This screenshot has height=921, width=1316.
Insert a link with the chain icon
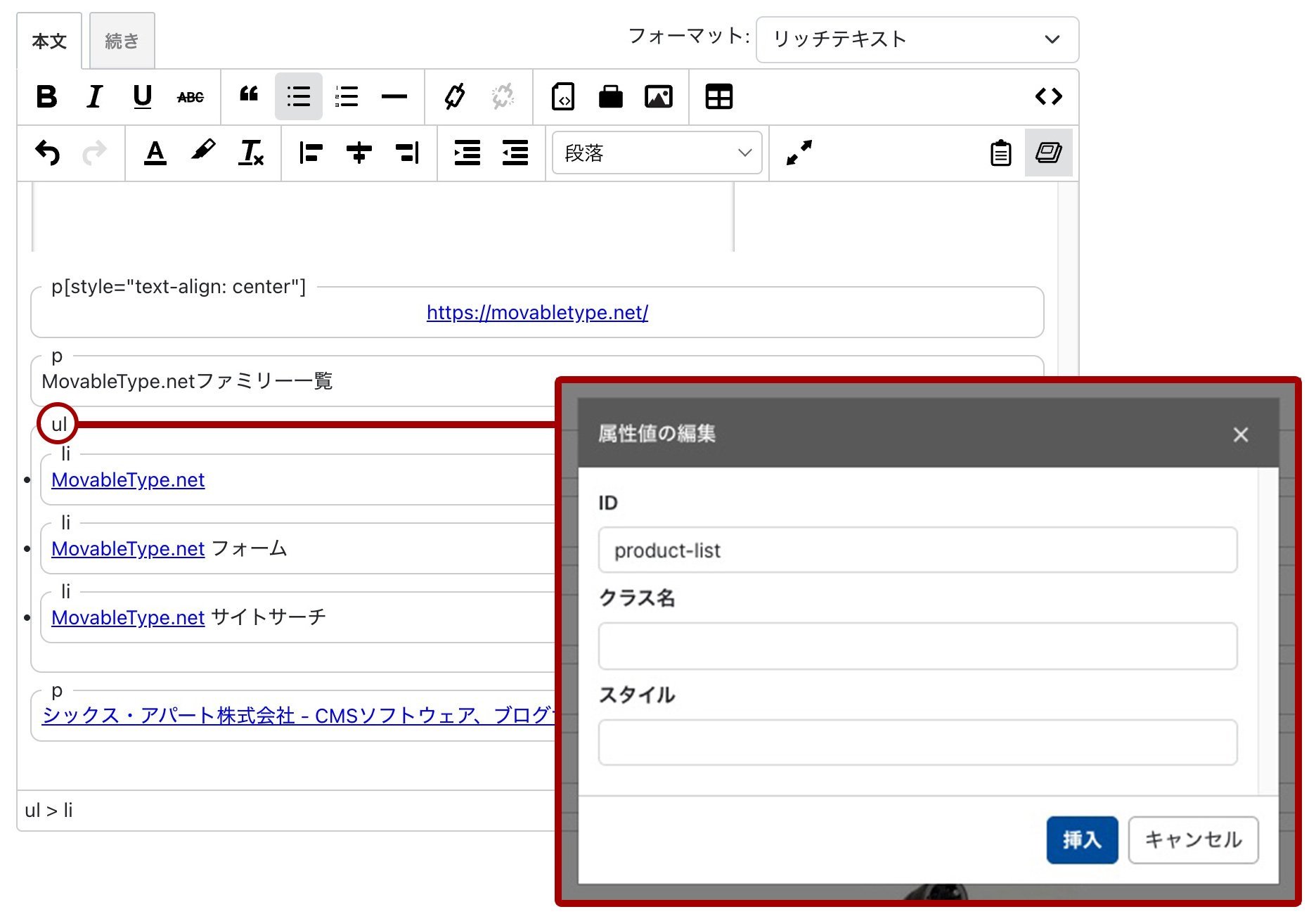[x=455, y=96]
